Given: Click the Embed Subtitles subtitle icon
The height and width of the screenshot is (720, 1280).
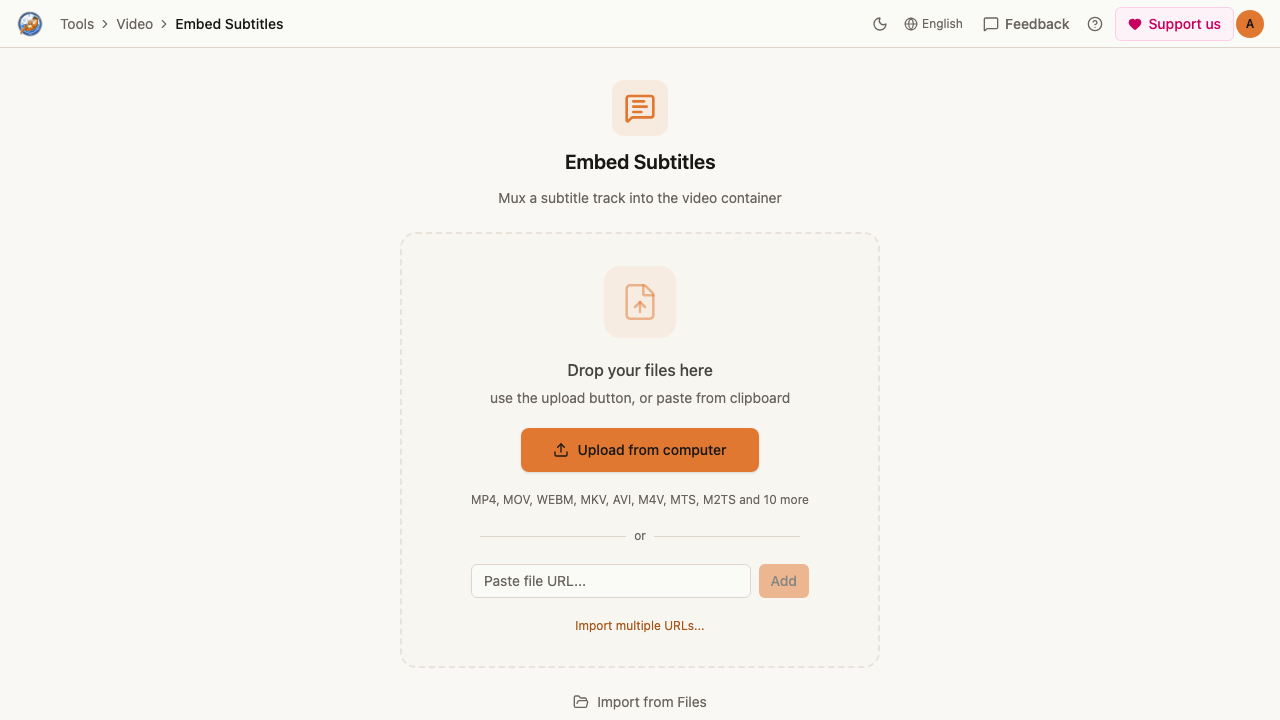Looking at the screenshot, I should coord(640,108).
